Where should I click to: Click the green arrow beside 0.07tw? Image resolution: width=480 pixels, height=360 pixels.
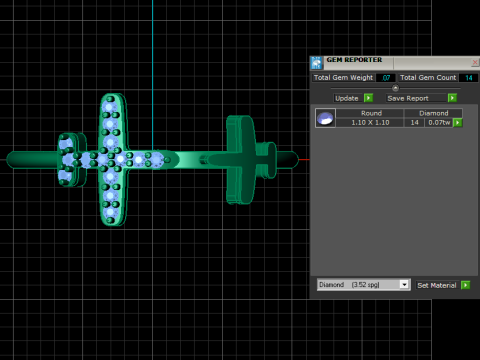click(458, 123)
